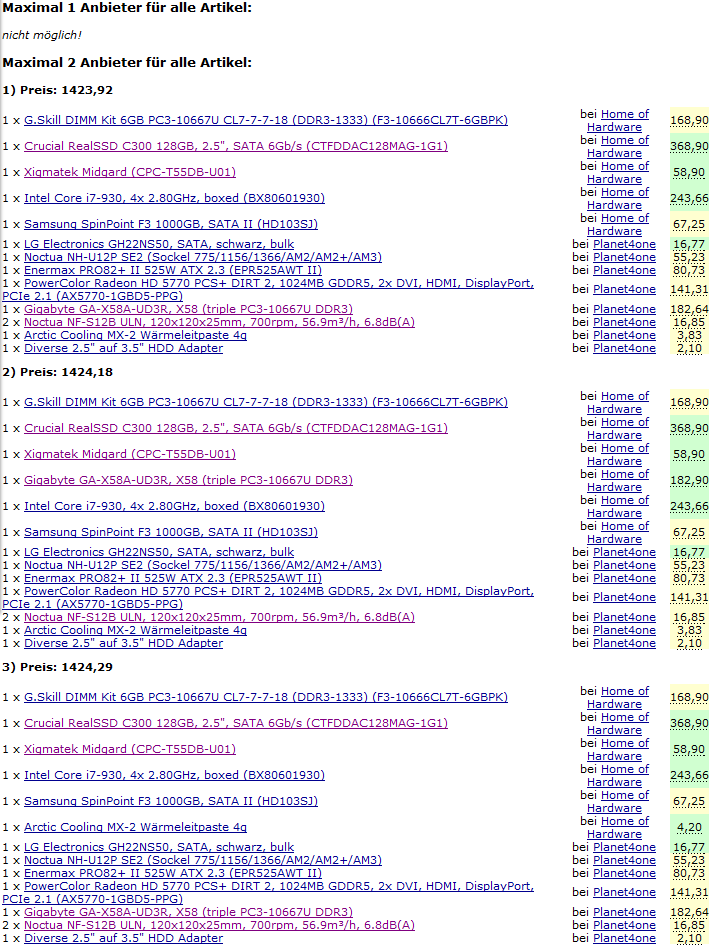
Task: Select 368,90 price in Preis 1423,92 list
Action: tap(689, 146)
